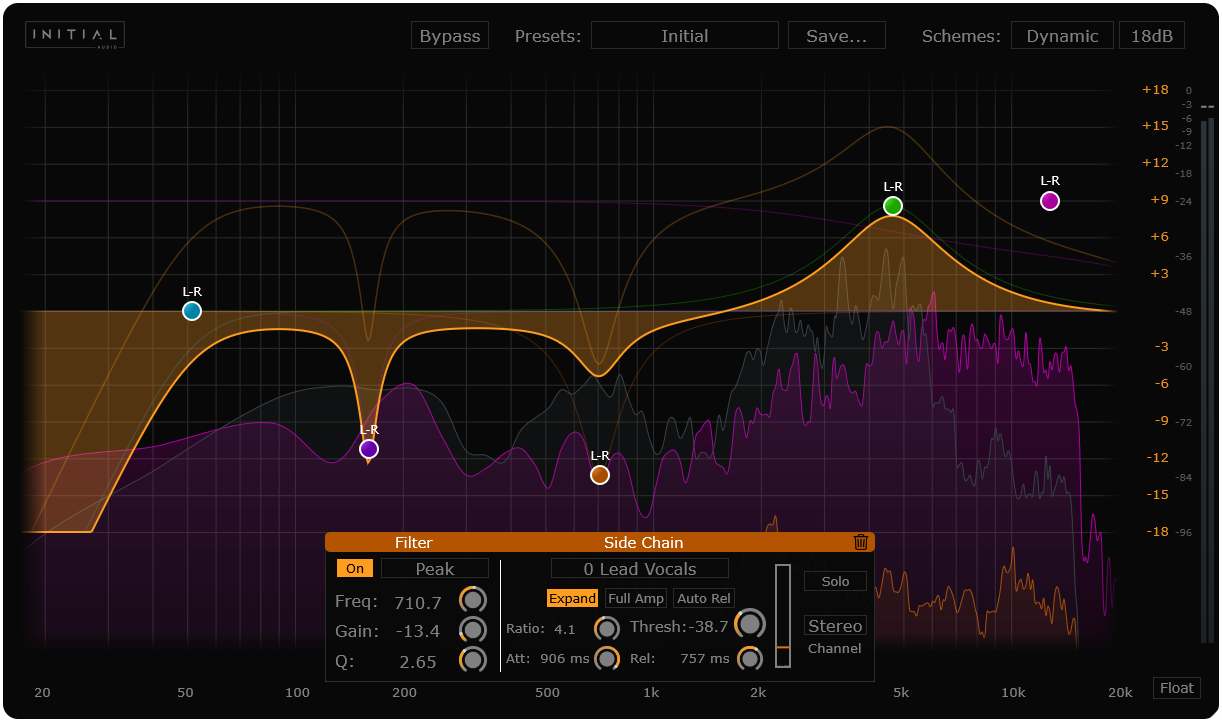1222x722 pixels.
Task: Click the Float button
Action: 1177,688
